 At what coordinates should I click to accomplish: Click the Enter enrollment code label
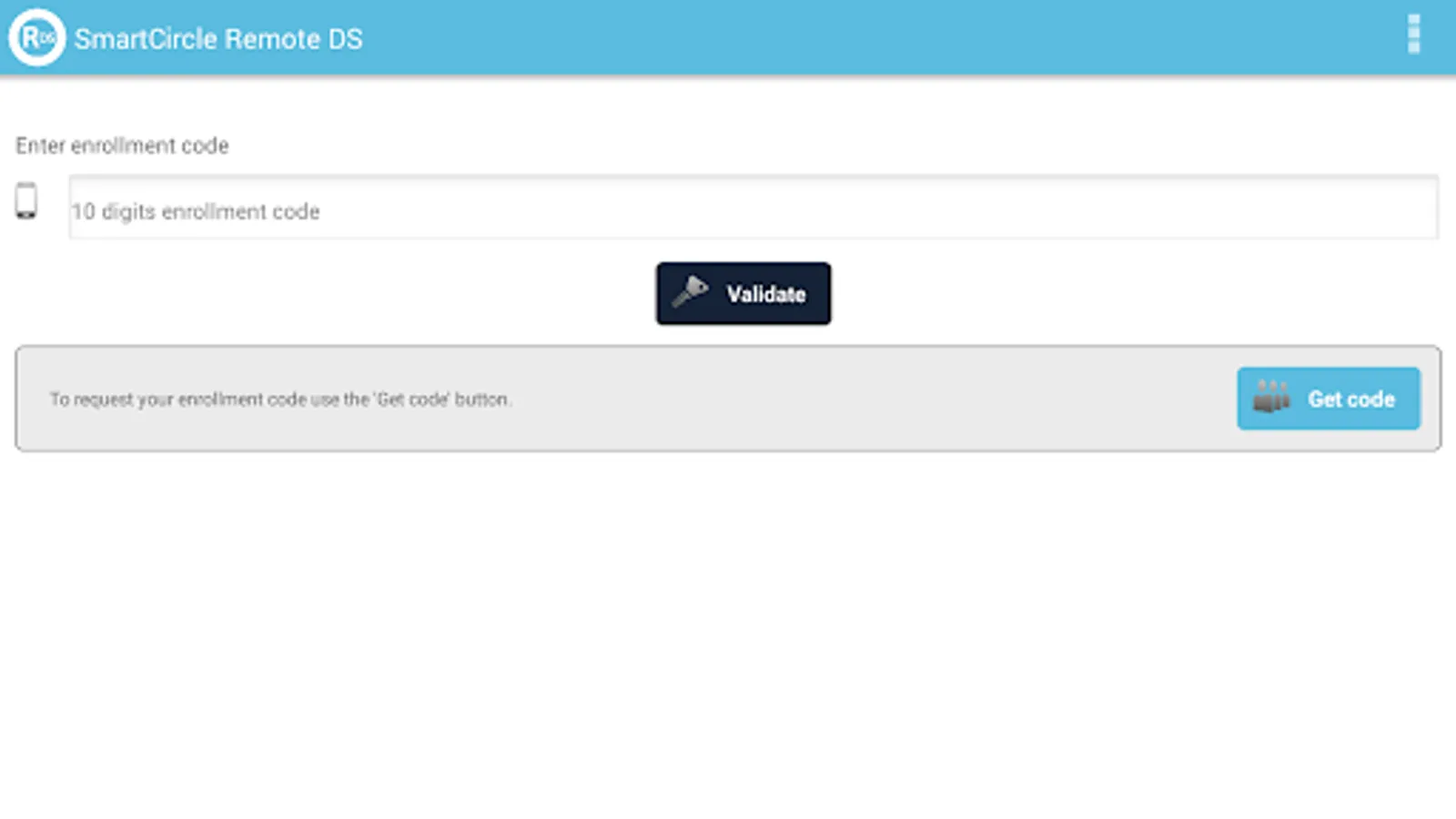point(122,146)
